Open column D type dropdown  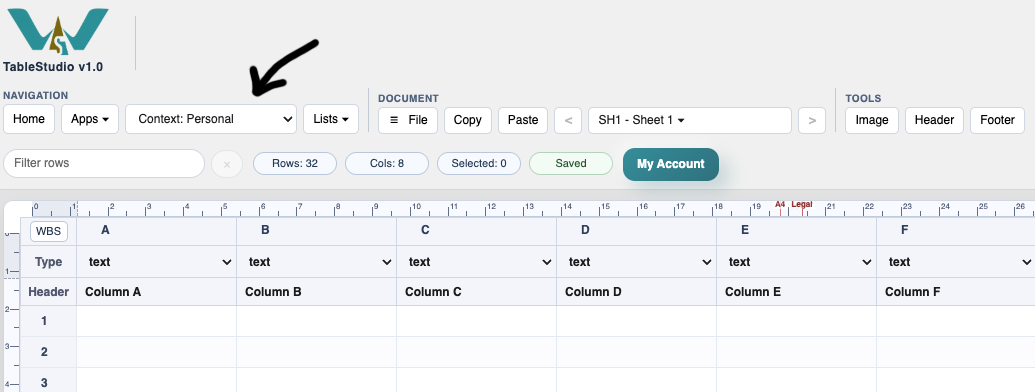tap(636, 262)
